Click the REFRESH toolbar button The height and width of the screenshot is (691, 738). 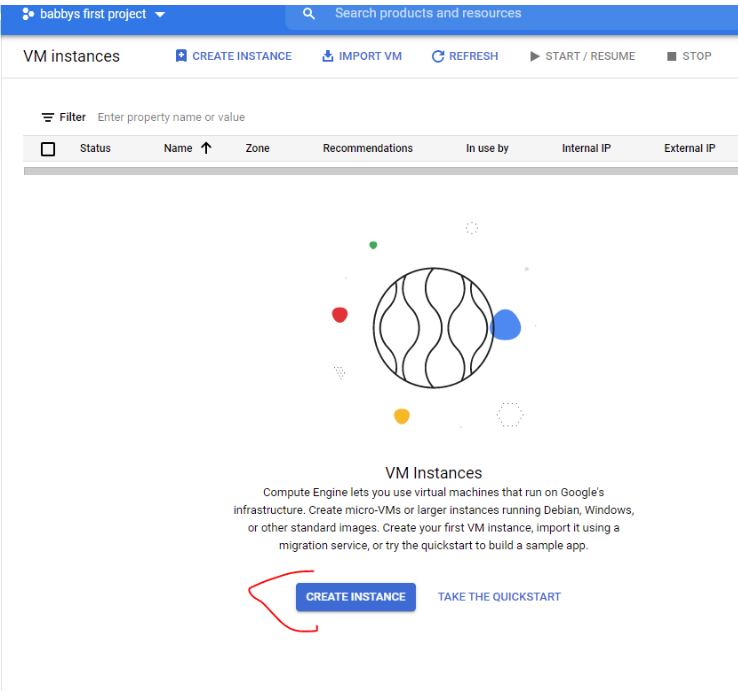(x=465, y=56)
